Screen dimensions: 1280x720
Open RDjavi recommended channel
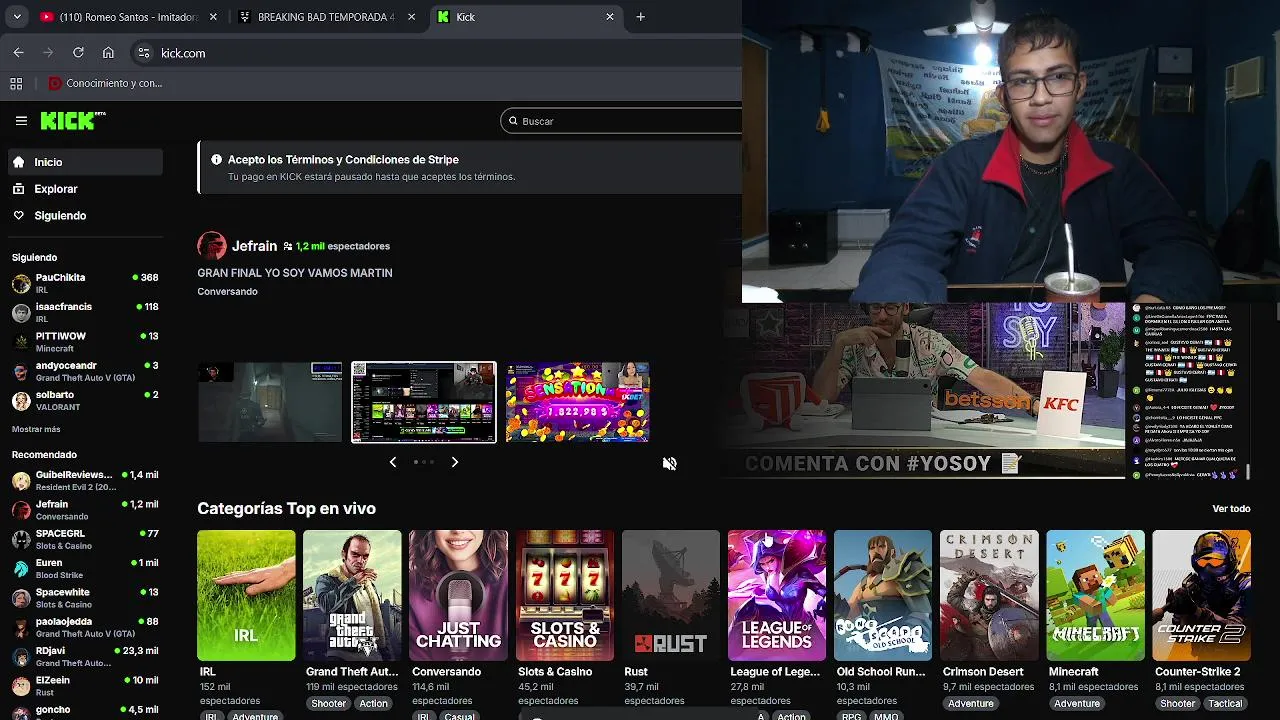85,656
